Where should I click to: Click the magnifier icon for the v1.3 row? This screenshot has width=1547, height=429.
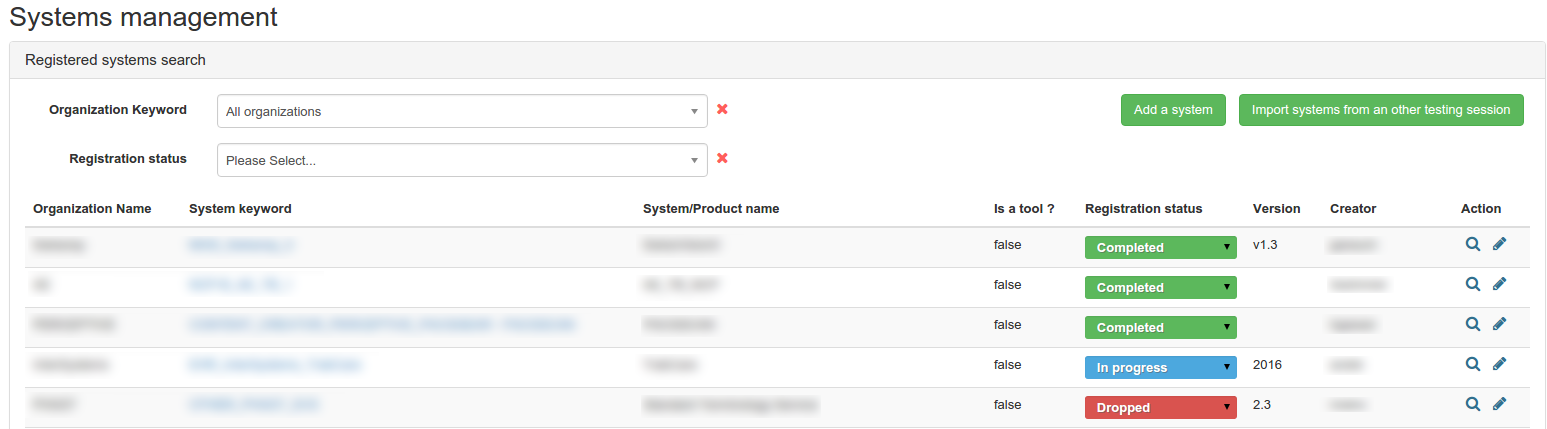(1472, 244)
